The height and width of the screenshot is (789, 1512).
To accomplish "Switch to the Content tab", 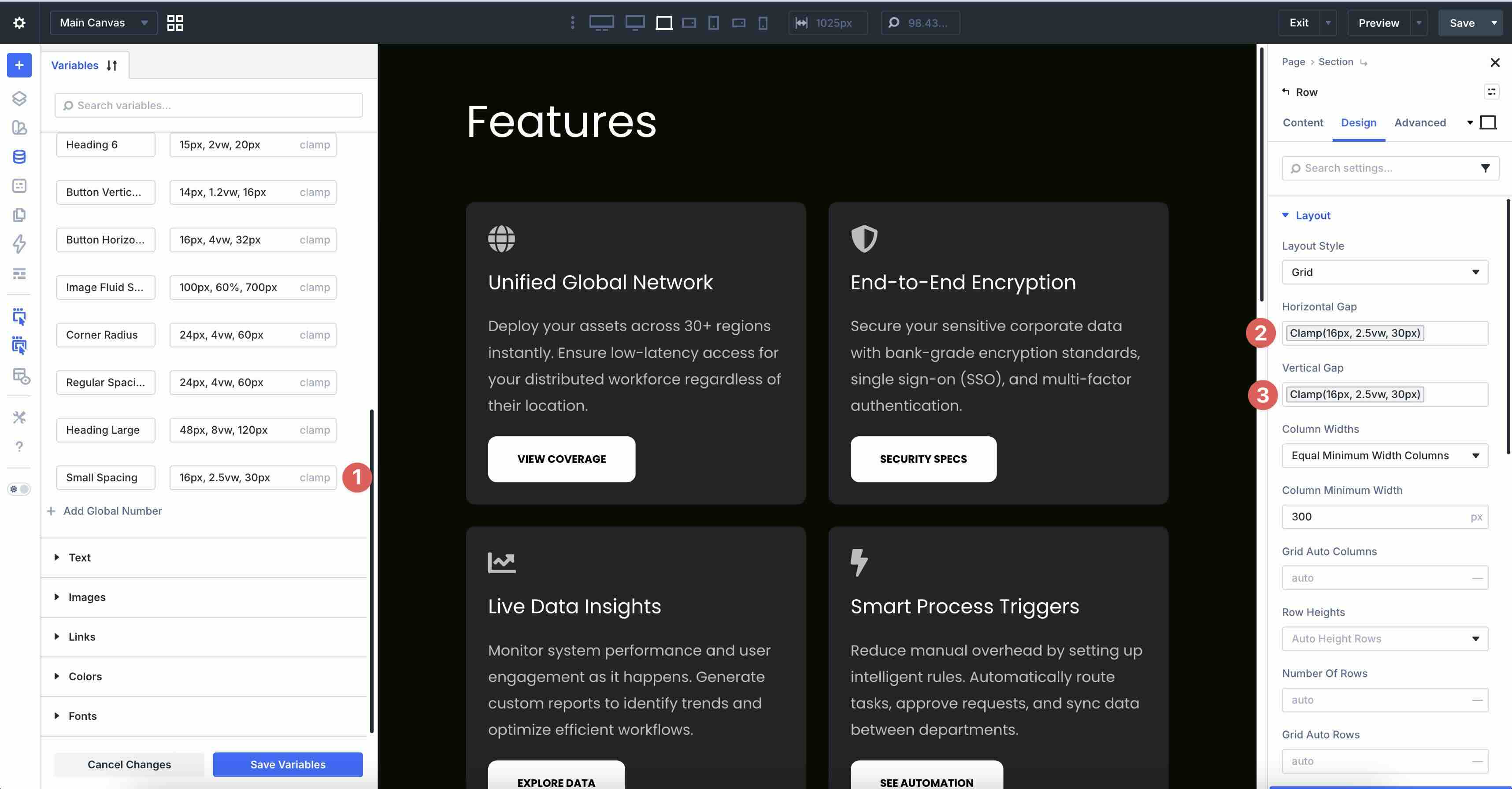I will point(1302,122).
